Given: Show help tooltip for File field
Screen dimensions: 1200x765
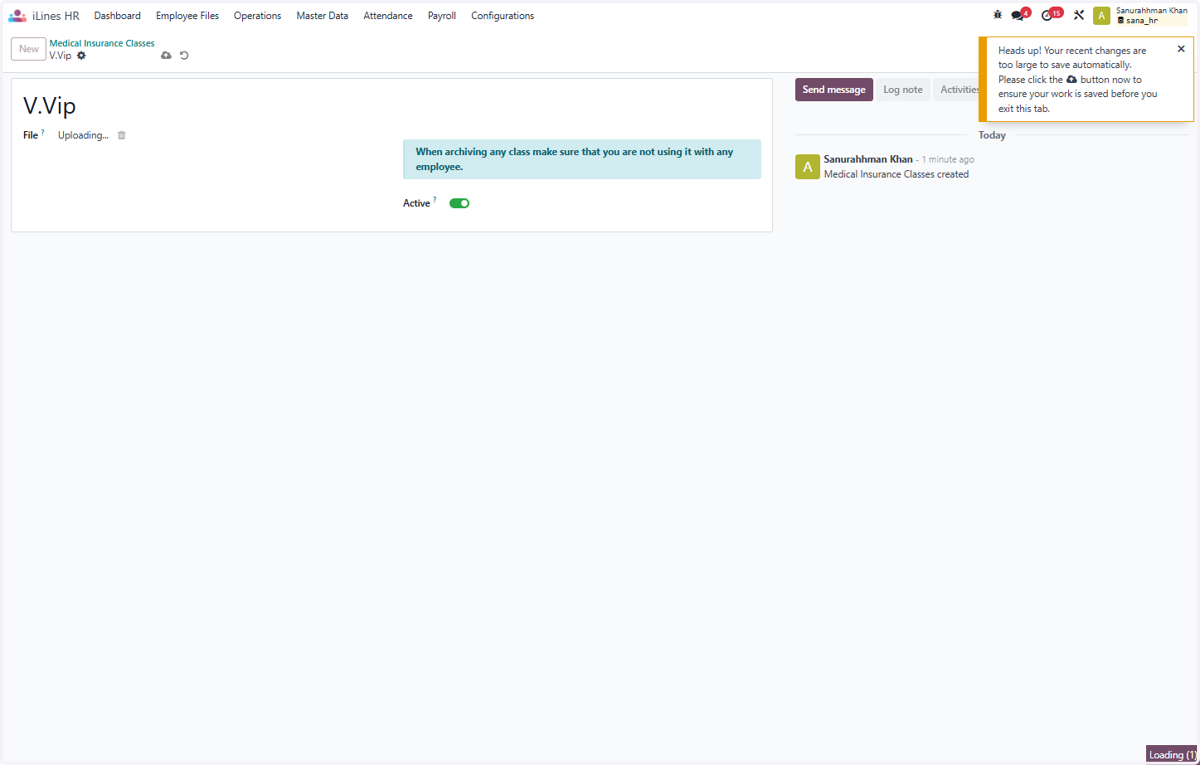Looking at the screenshot, I should click(x=43, y=132).
